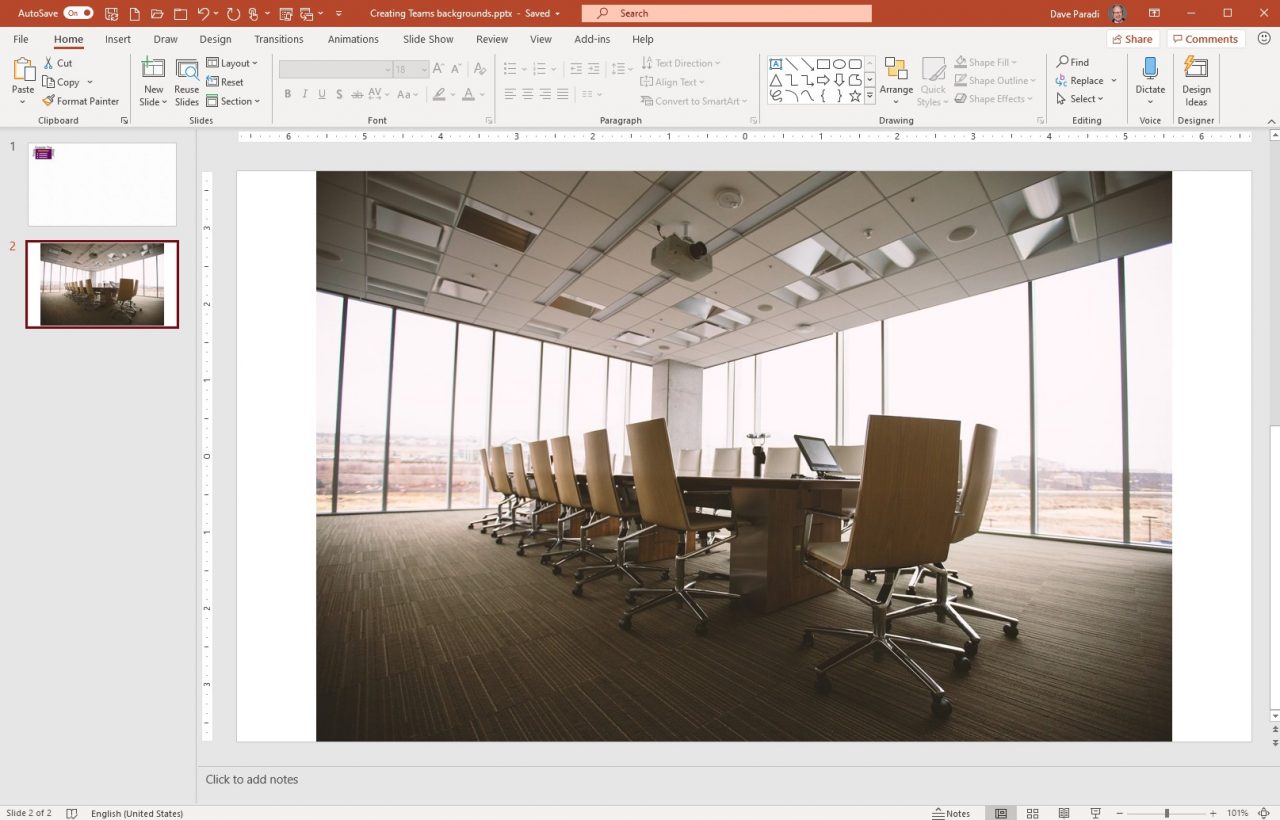Switch to Slide Sorter view icon
The height and width of the screenshot is (820, 1280).
1032,813
